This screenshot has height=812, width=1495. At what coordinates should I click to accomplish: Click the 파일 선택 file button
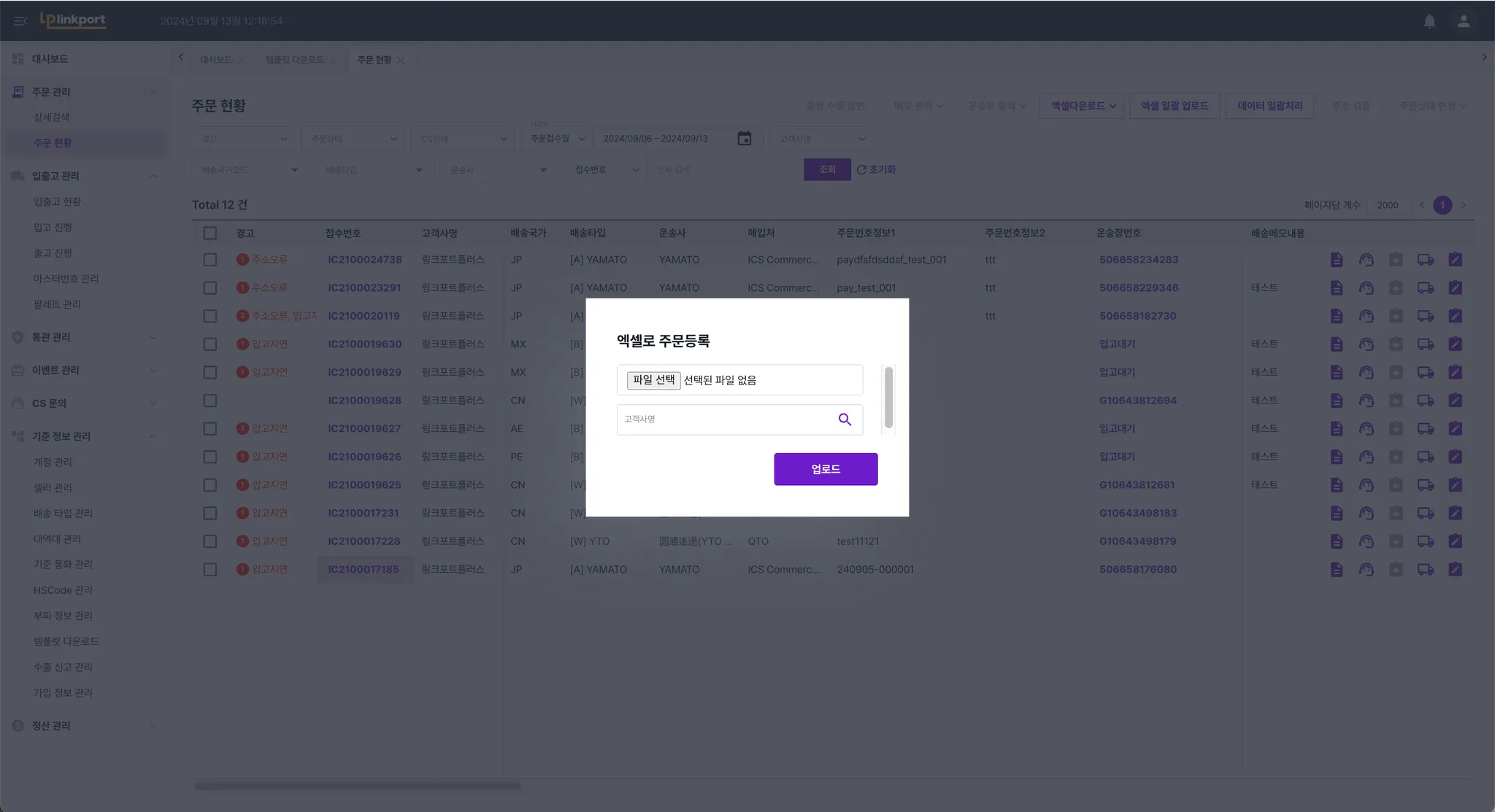coord(653,380)
